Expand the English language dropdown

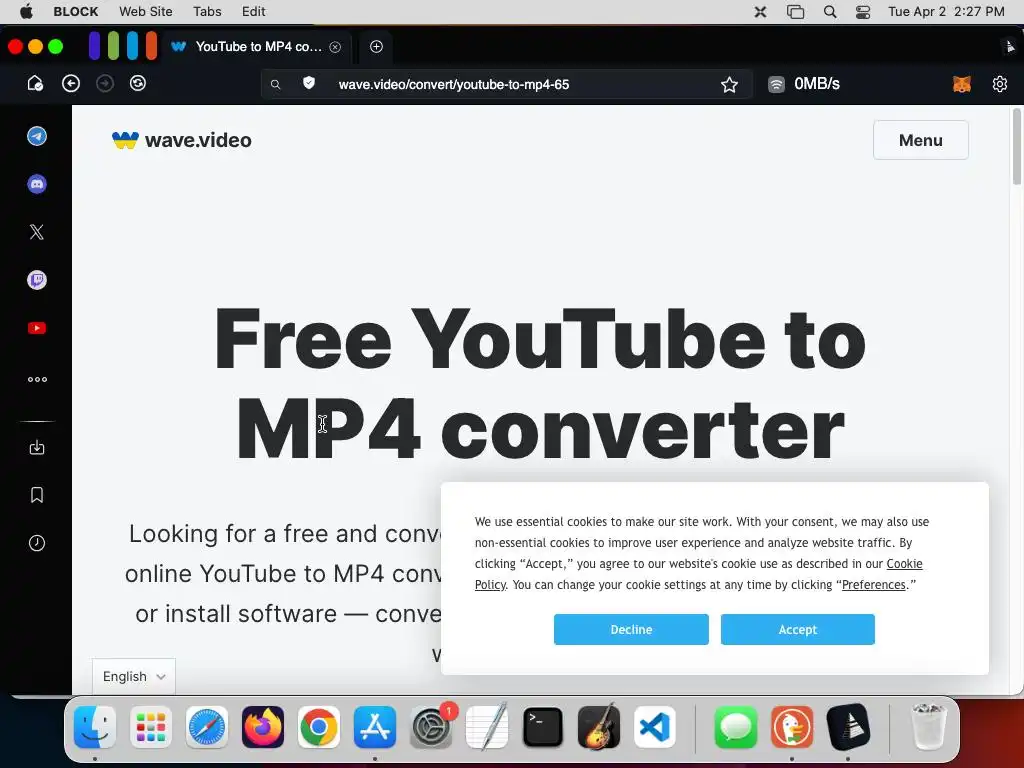(134, 677)
